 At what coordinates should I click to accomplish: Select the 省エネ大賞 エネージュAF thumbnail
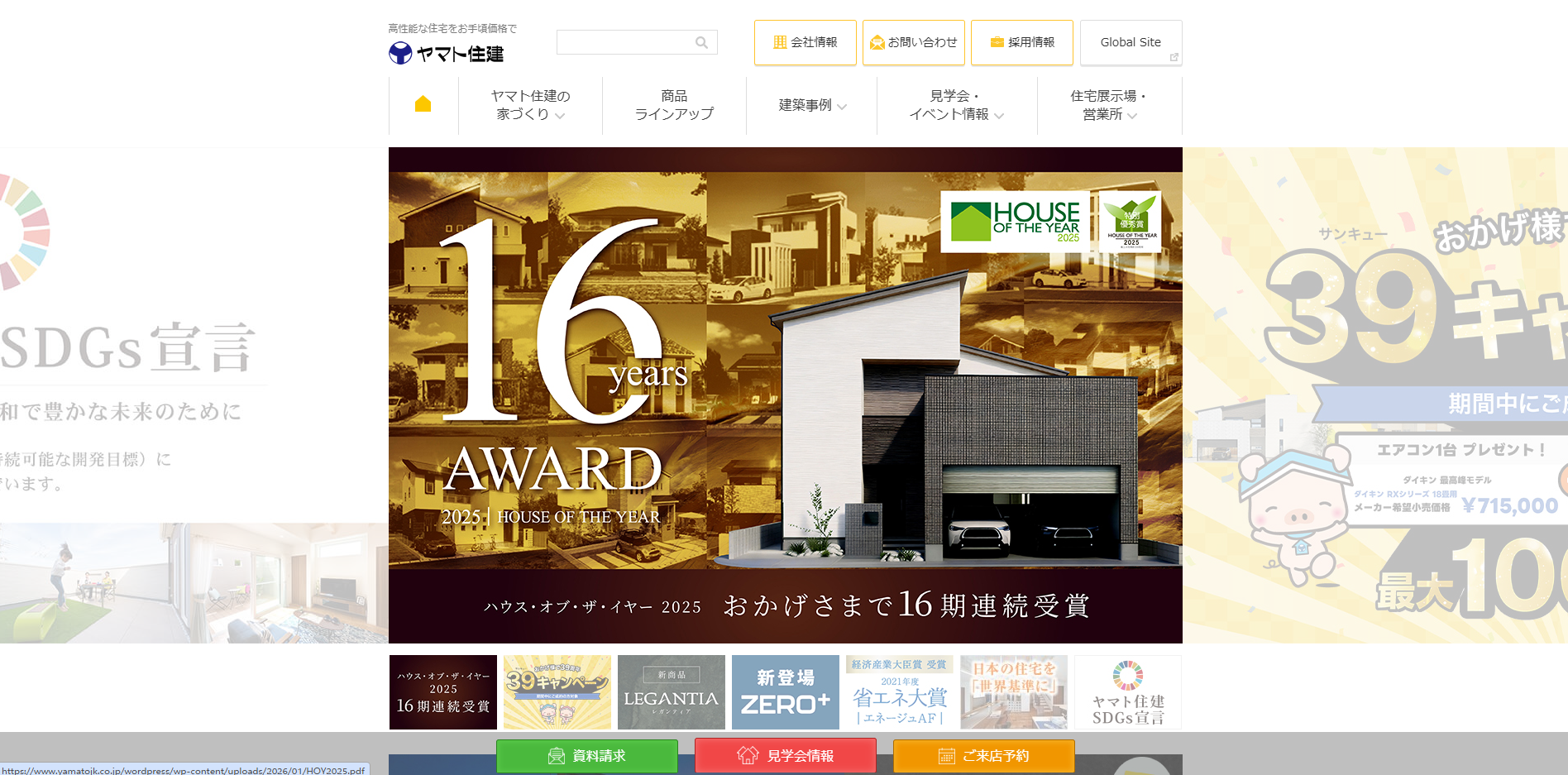(x=900, y=692)
